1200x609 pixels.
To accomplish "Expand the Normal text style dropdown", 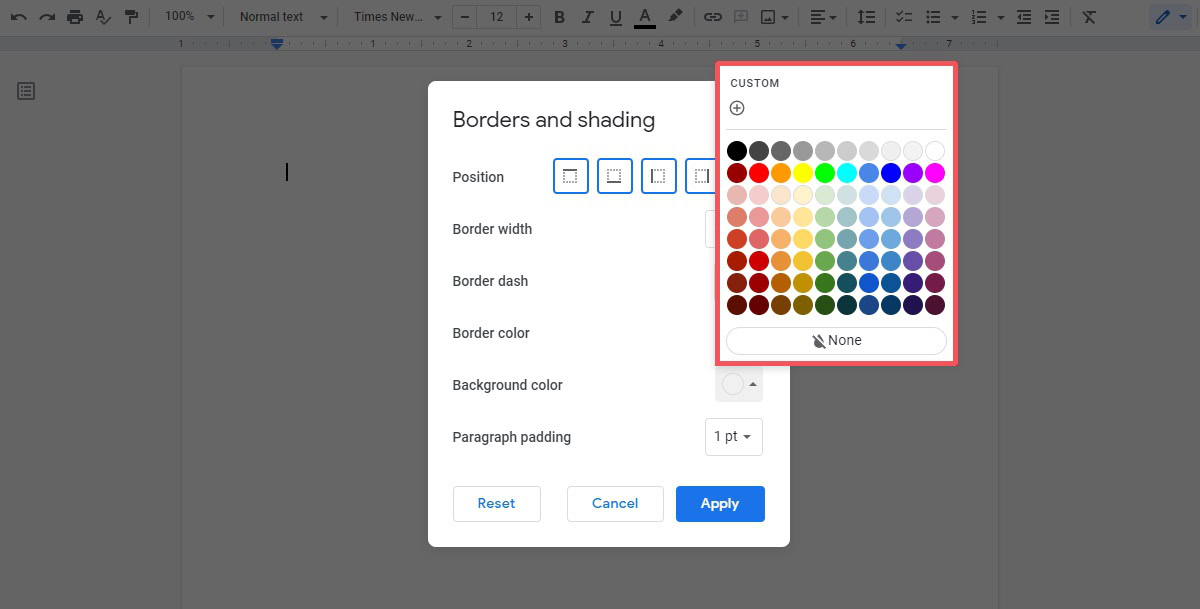I will tap(283, 17).
